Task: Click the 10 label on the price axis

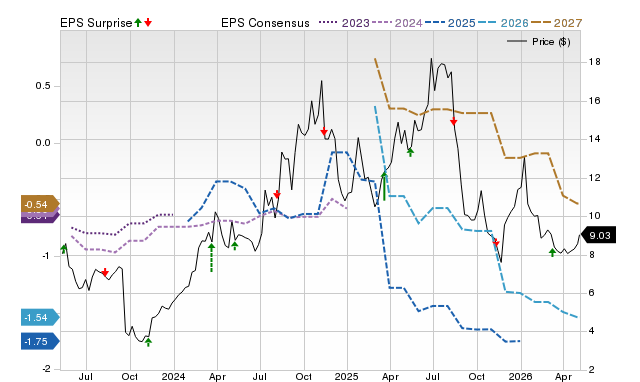Action: coord(594,216)
